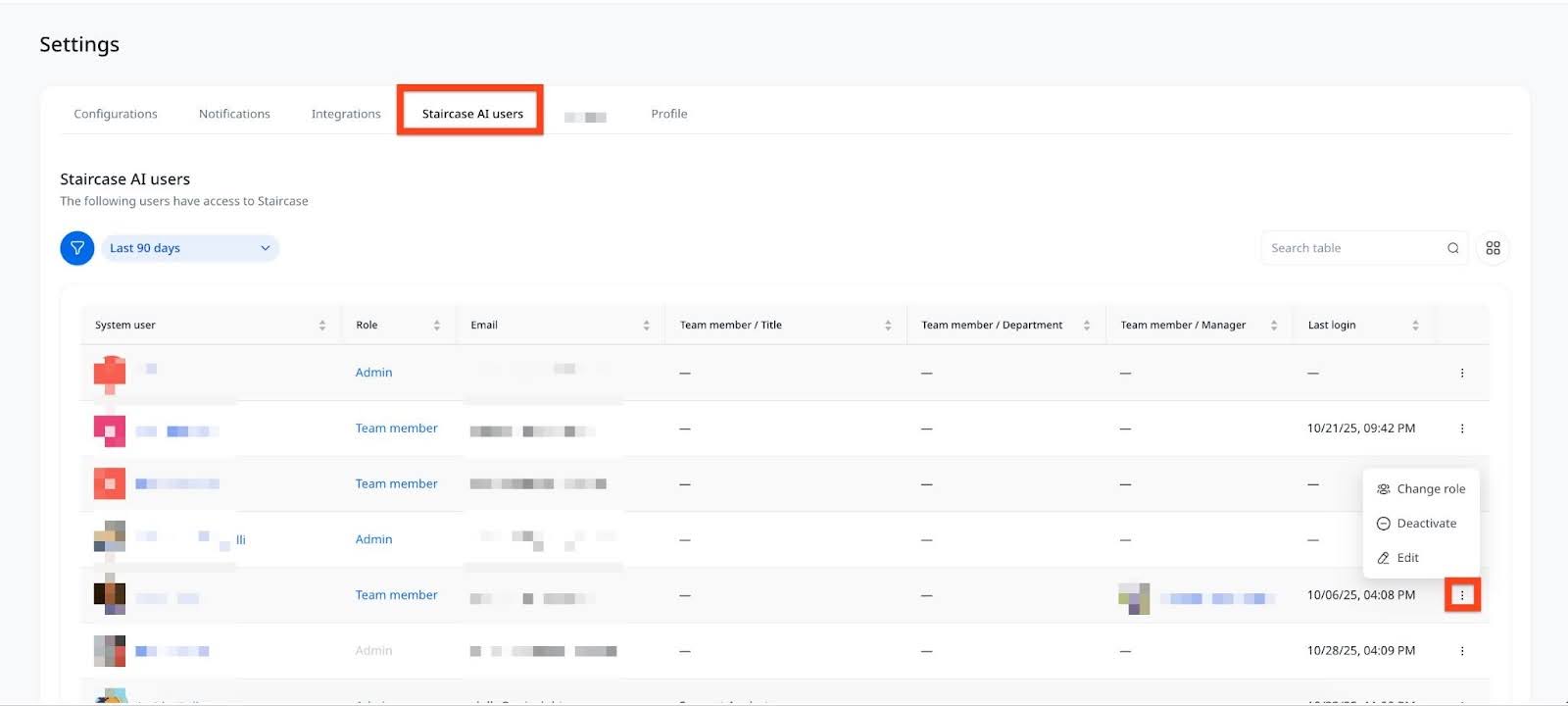This screenshot has height=706, width=1568.
Task: Click the 10/21/25, 09:42 PM login cell
Action: tap(1361, 429)
